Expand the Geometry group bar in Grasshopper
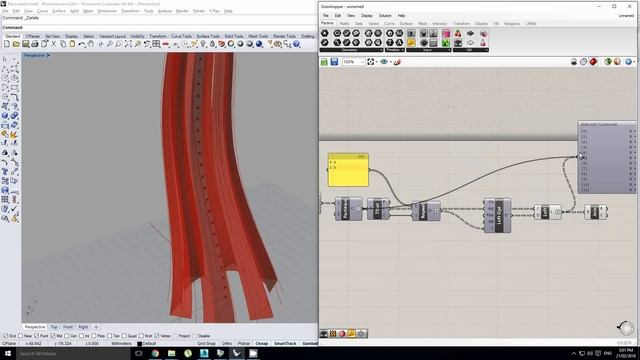This screenshot has width=640, height=360. point(351,50)
